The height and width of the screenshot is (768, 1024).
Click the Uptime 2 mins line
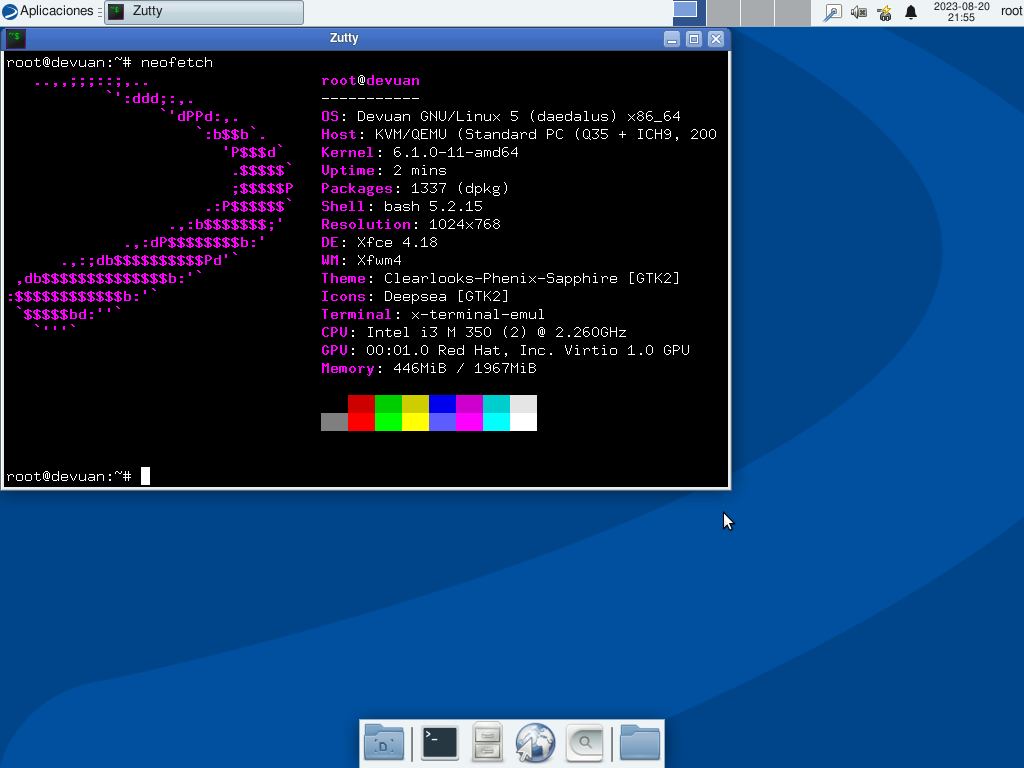384,170
